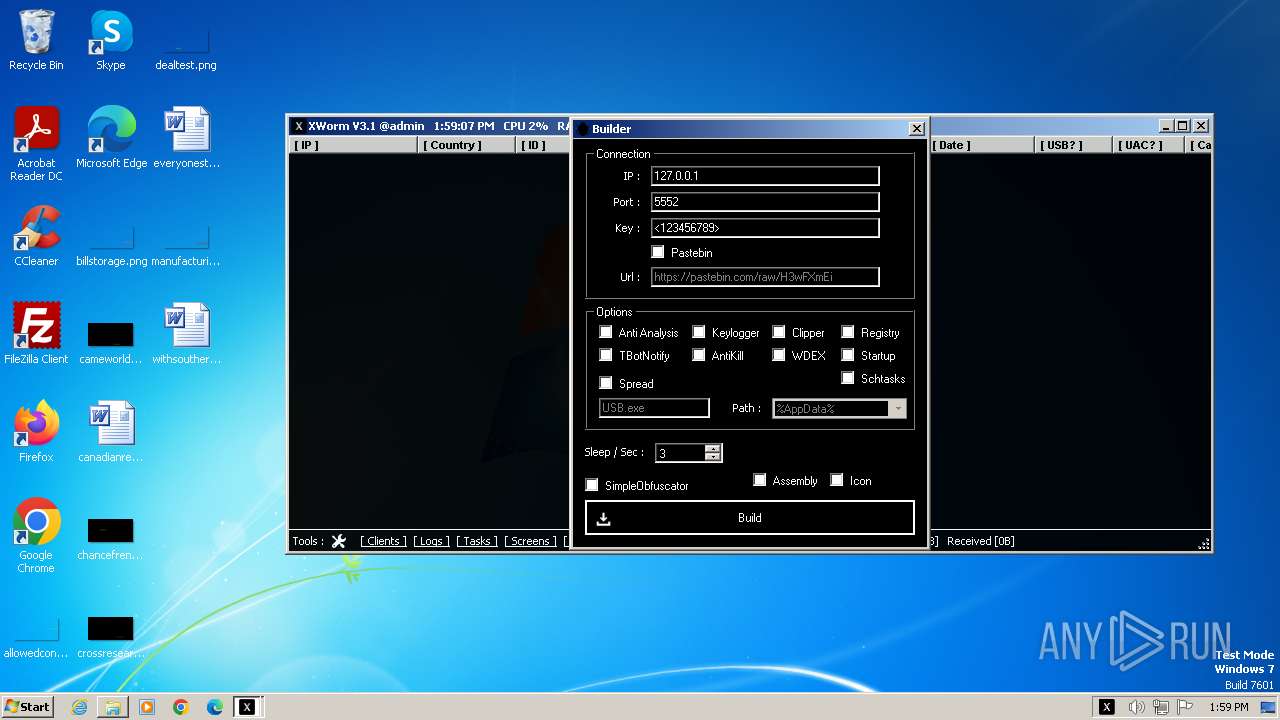Click the XWorm taskbar button
1280x720 pixels.
click(x=247, y=707)
